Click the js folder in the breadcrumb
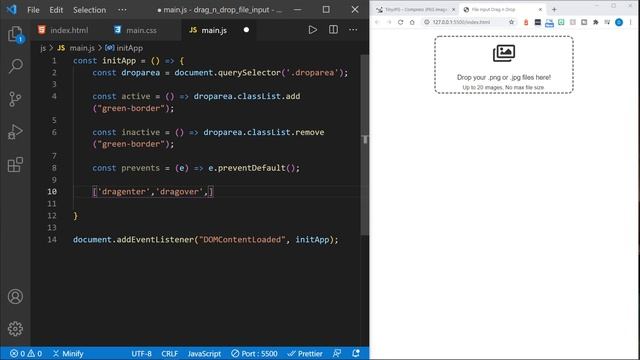This screenshot has width=640, height=360. click(x=43, y=48)
